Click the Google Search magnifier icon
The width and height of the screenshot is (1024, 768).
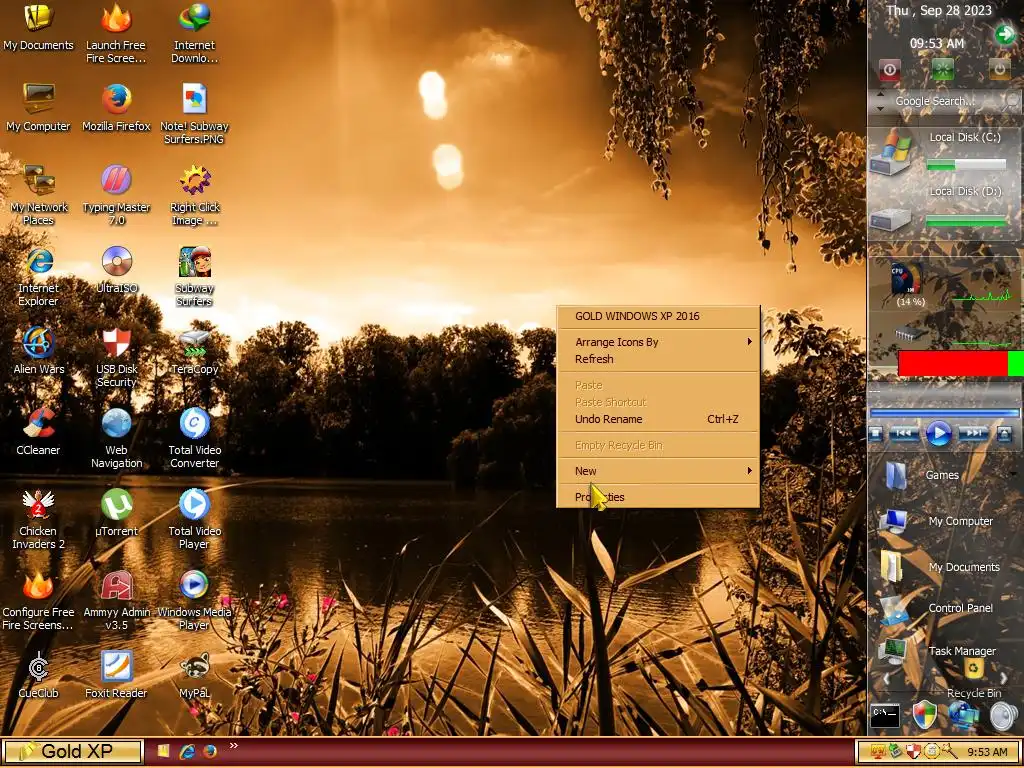pos(1012,101)
